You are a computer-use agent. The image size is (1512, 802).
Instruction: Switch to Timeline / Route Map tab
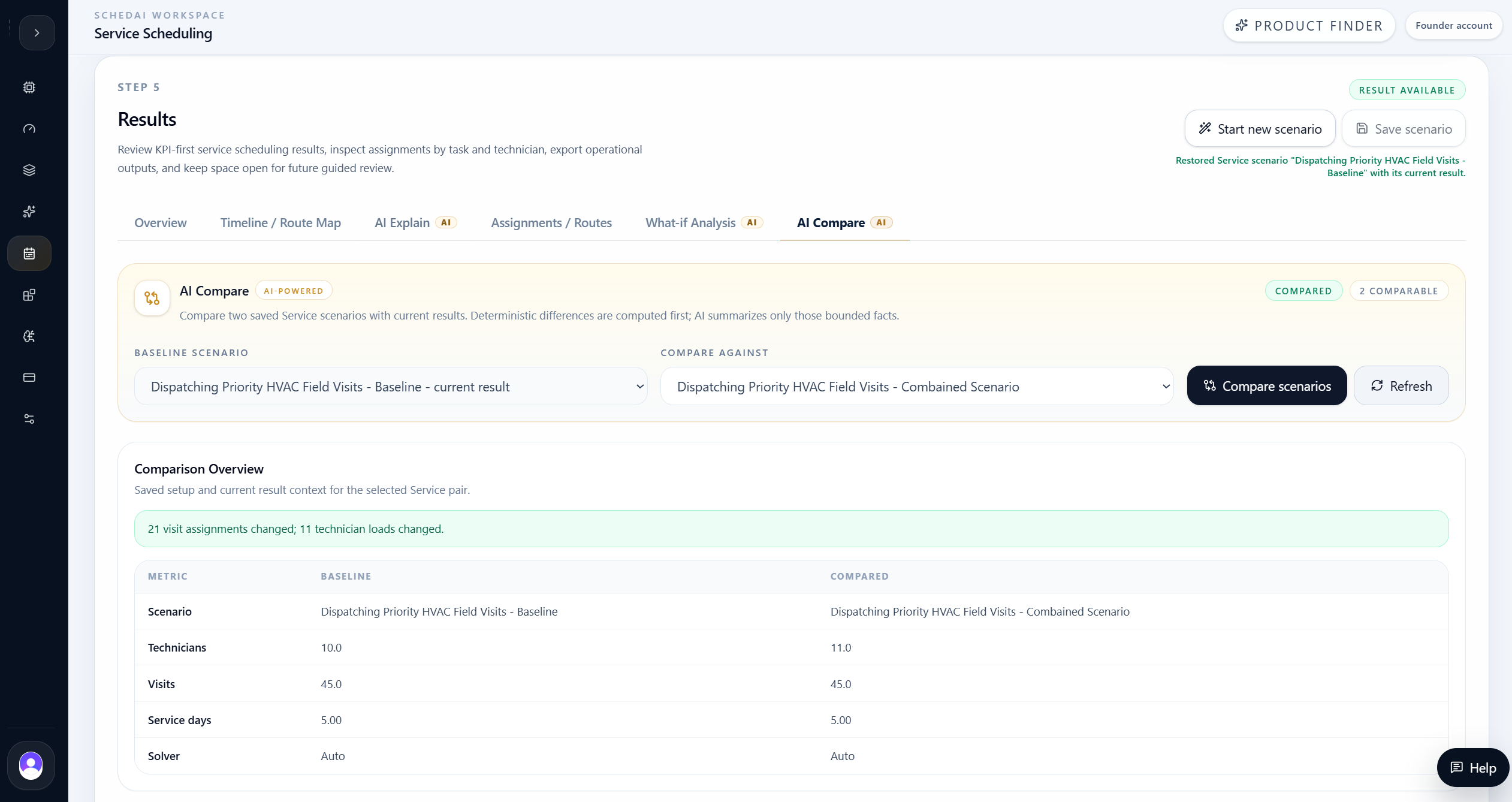[x=280, y=223]
